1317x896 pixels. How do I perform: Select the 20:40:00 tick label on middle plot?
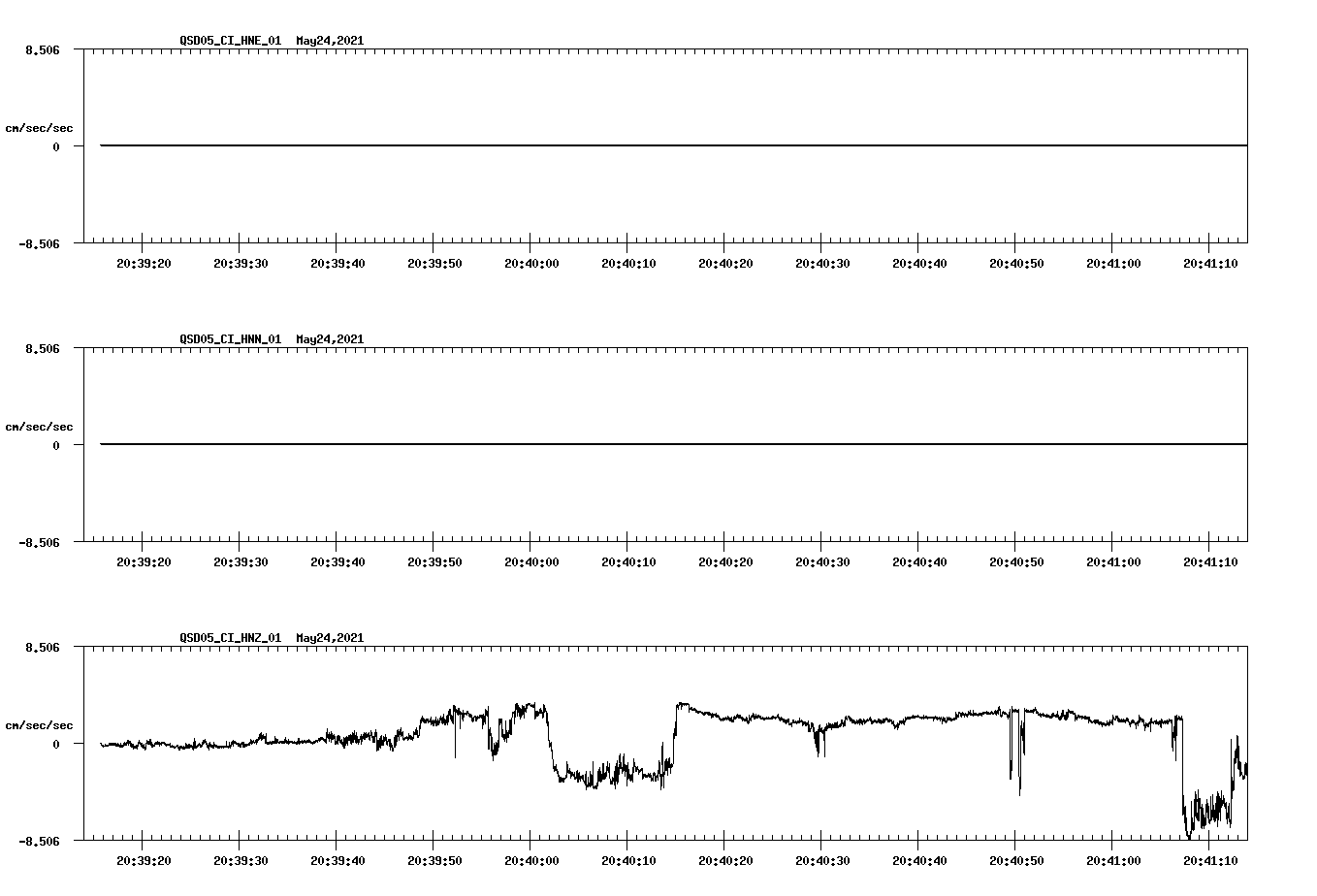[532, 560]
